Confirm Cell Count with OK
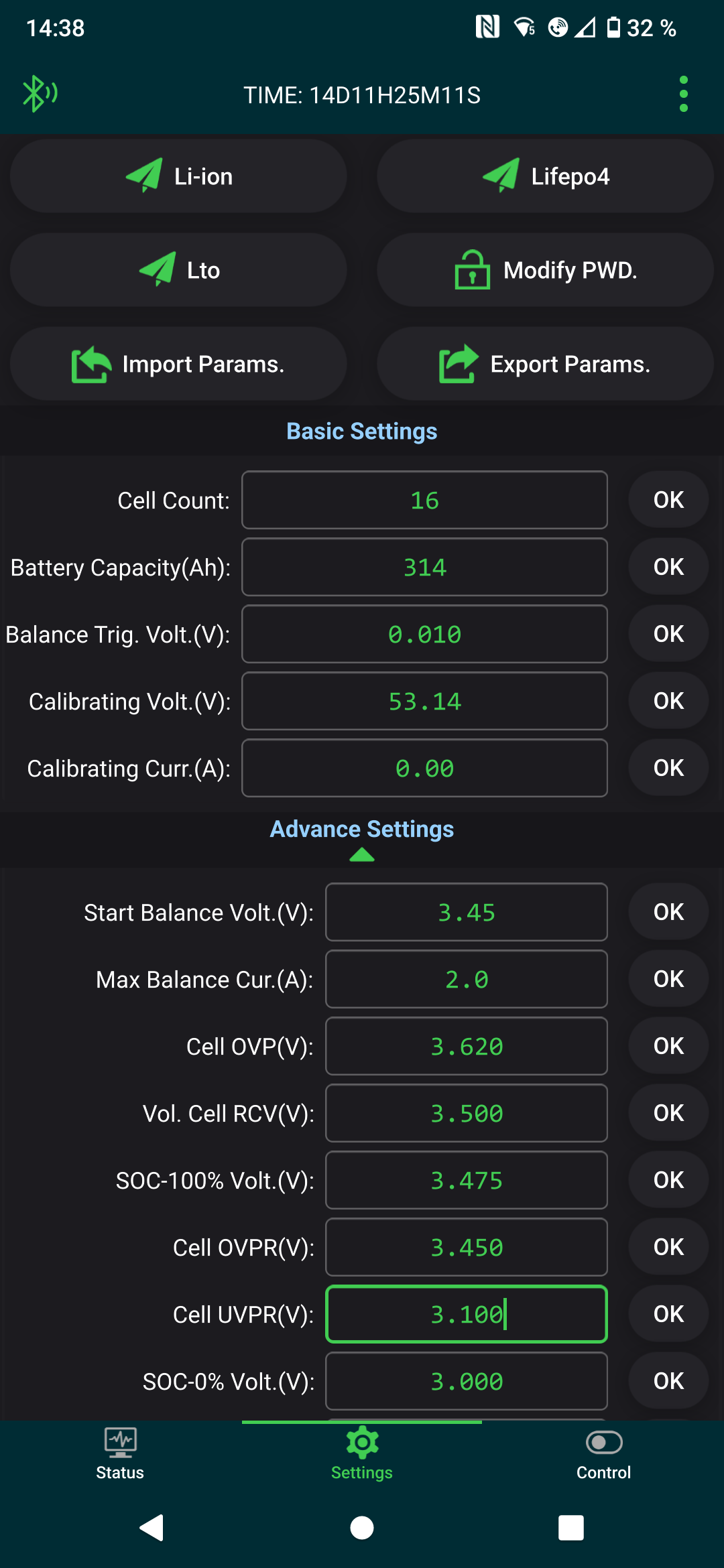Viewport: 724px width, 1568px height. click(668, 500)
